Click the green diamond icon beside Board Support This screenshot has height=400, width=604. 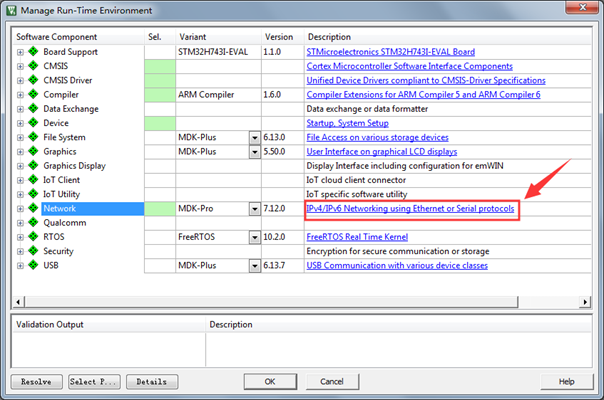click(34, 51)
